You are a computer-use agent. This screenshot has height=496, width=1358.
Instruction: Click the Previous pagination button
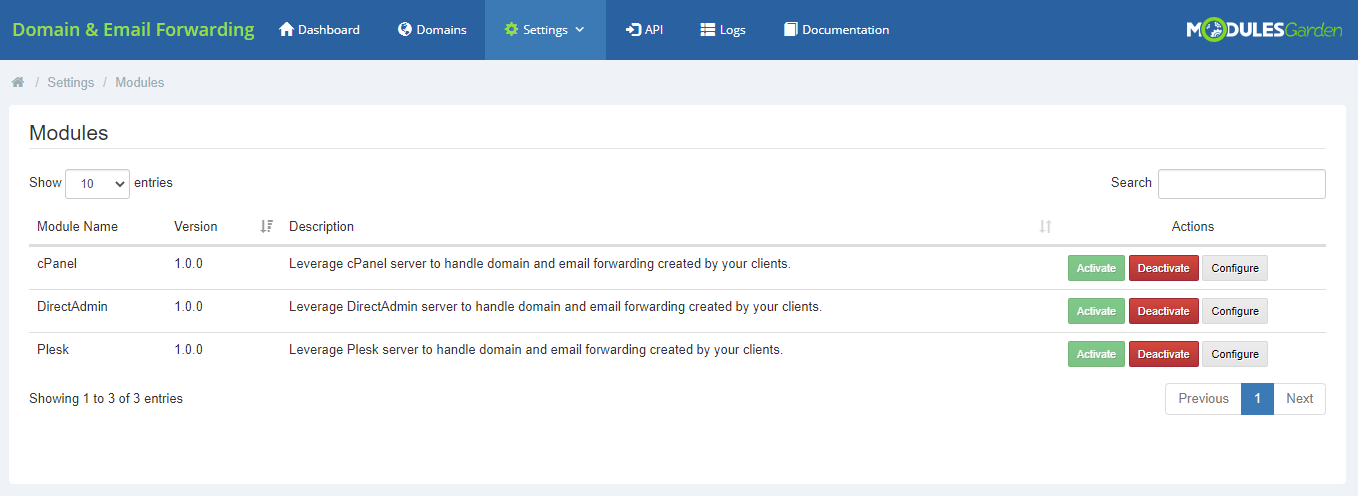click(x=1203, y=398)
